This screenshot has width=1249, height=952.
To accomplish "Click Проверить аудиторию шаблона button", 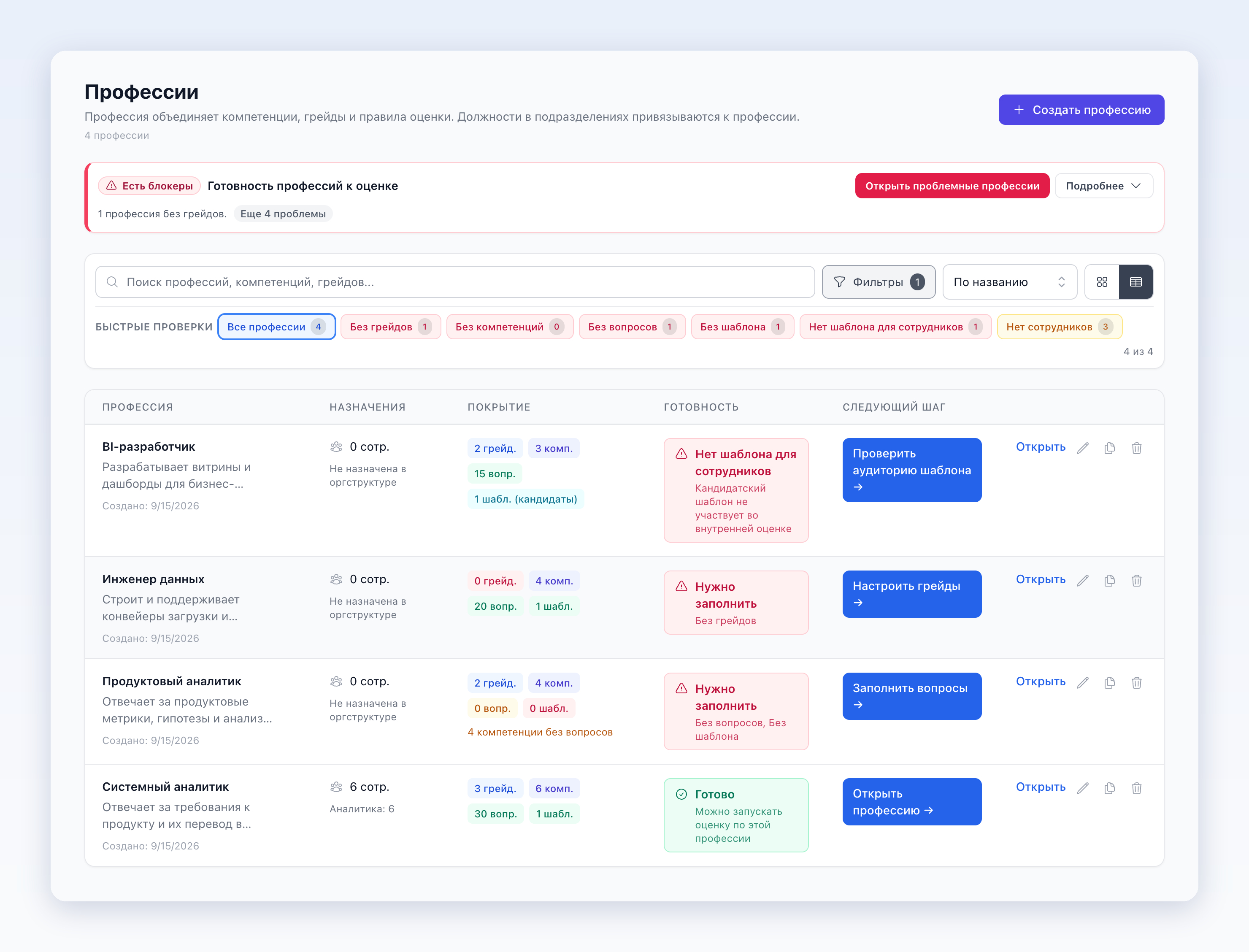I will (x=912, y=470).
